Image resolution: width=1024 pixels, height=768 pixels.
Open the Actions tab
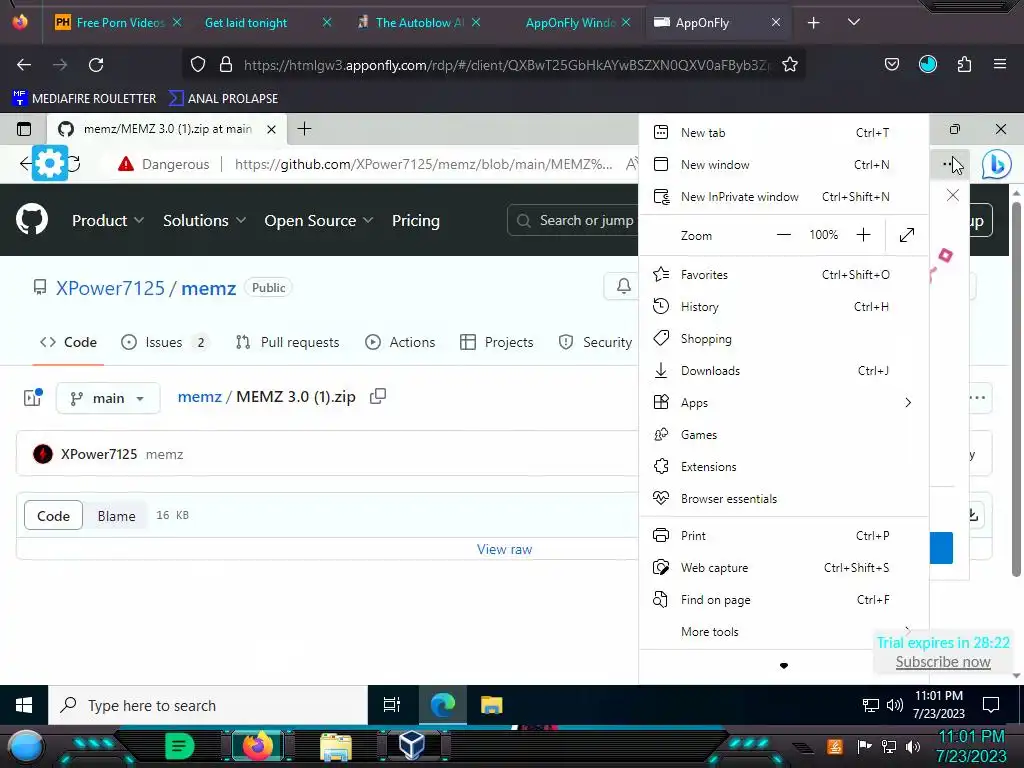[400, 342]
